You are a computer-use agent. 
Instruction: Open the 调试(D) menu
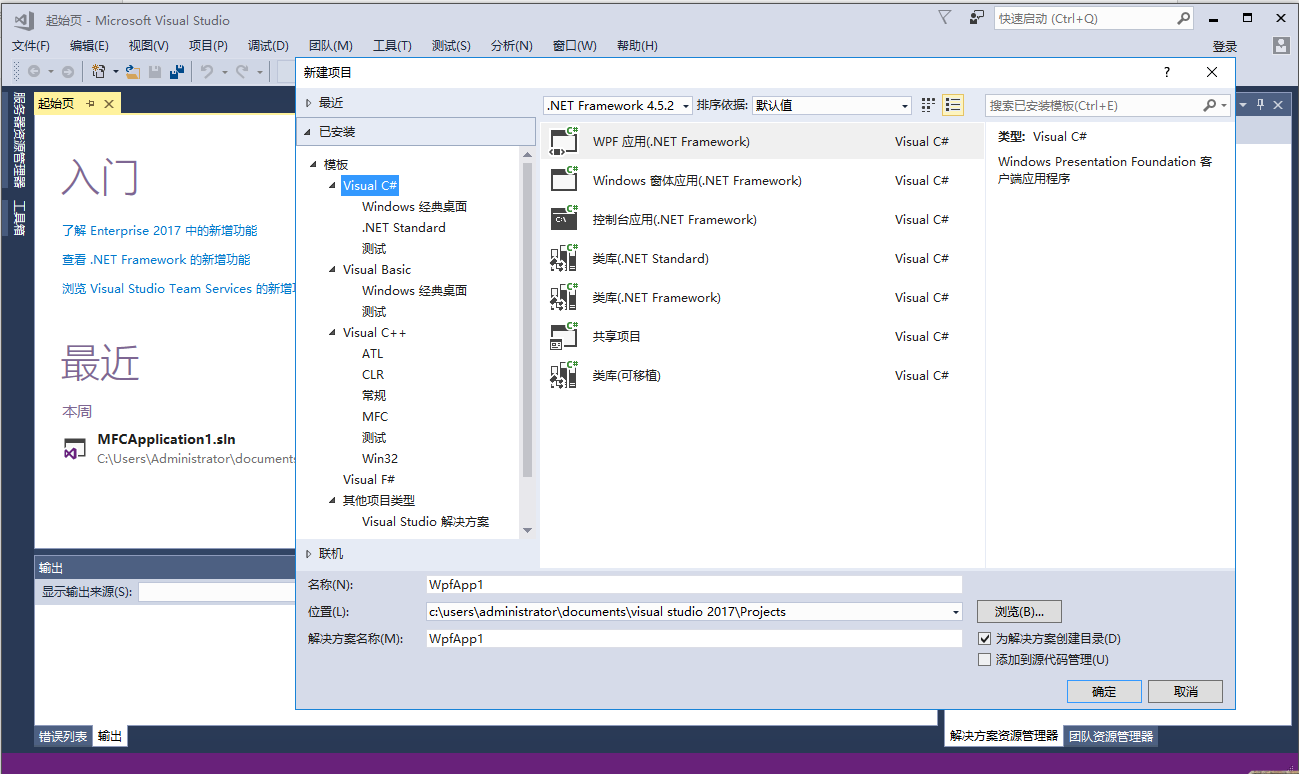click(x=267, y=46)
